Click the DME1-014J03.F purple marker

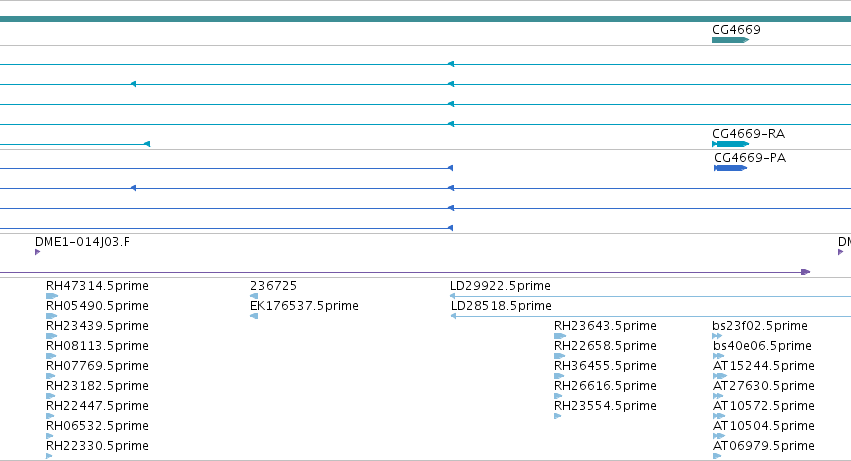click(37, 252)
